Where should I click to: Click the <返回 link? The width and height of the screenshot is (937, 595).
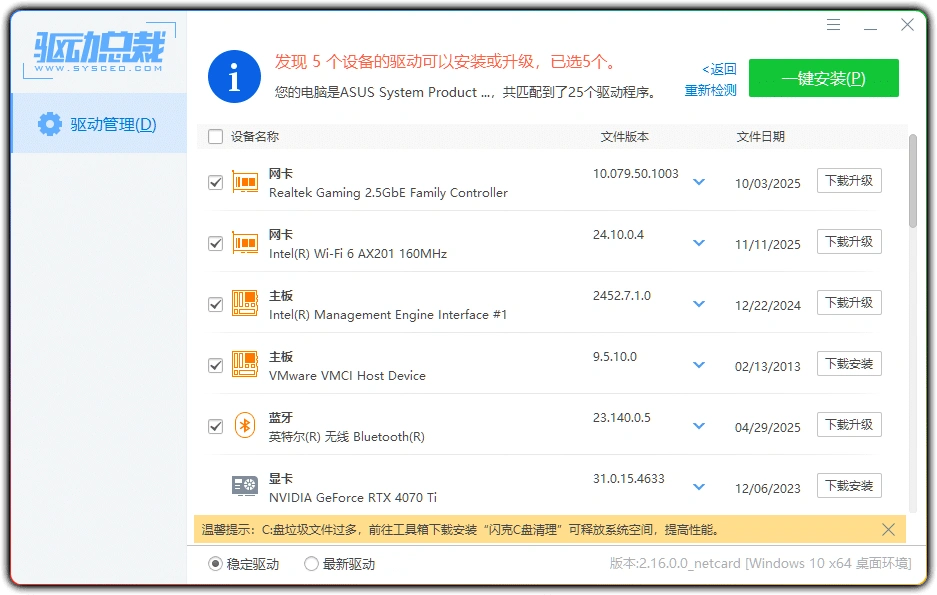(x=719, y=69)
